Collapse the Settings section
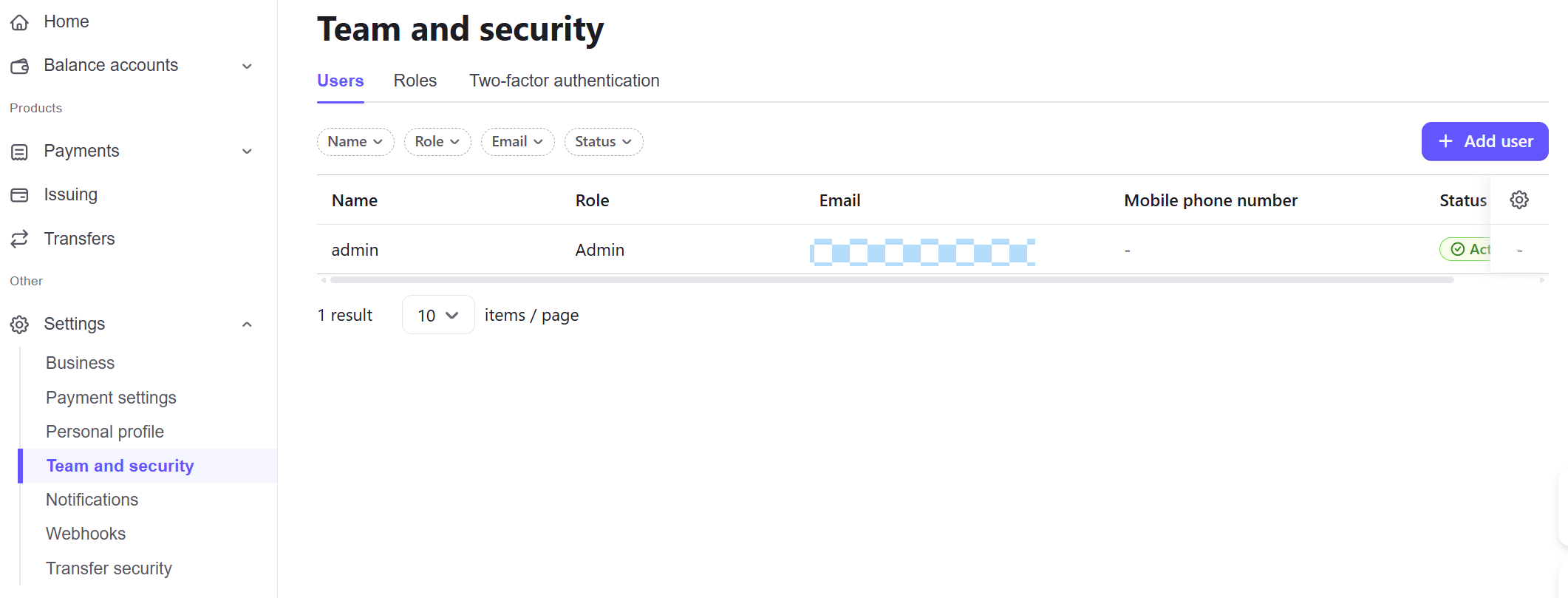1568x598 pixels. click(x=247, y=324)
